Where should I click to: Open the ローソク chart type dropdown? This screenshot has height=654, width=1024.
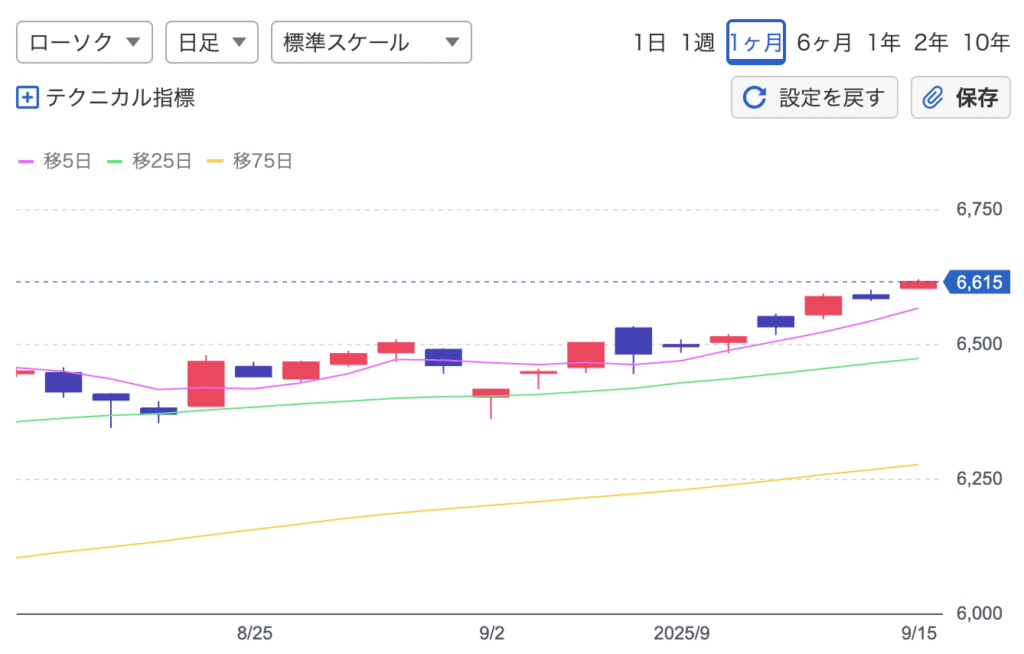pos(85,42)
